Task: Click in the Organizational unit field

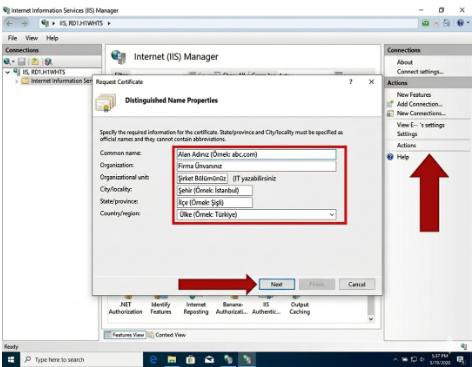Action: (x=202, y=178)
